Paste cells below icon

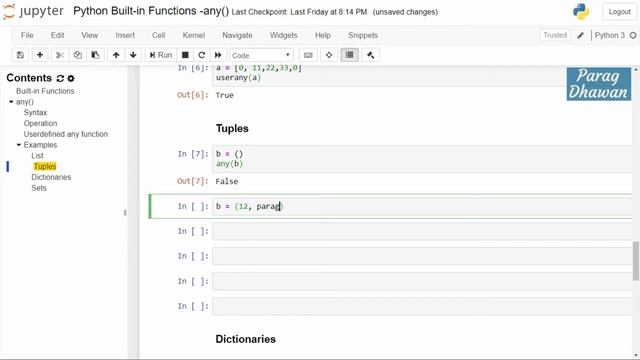pos(95,55)
